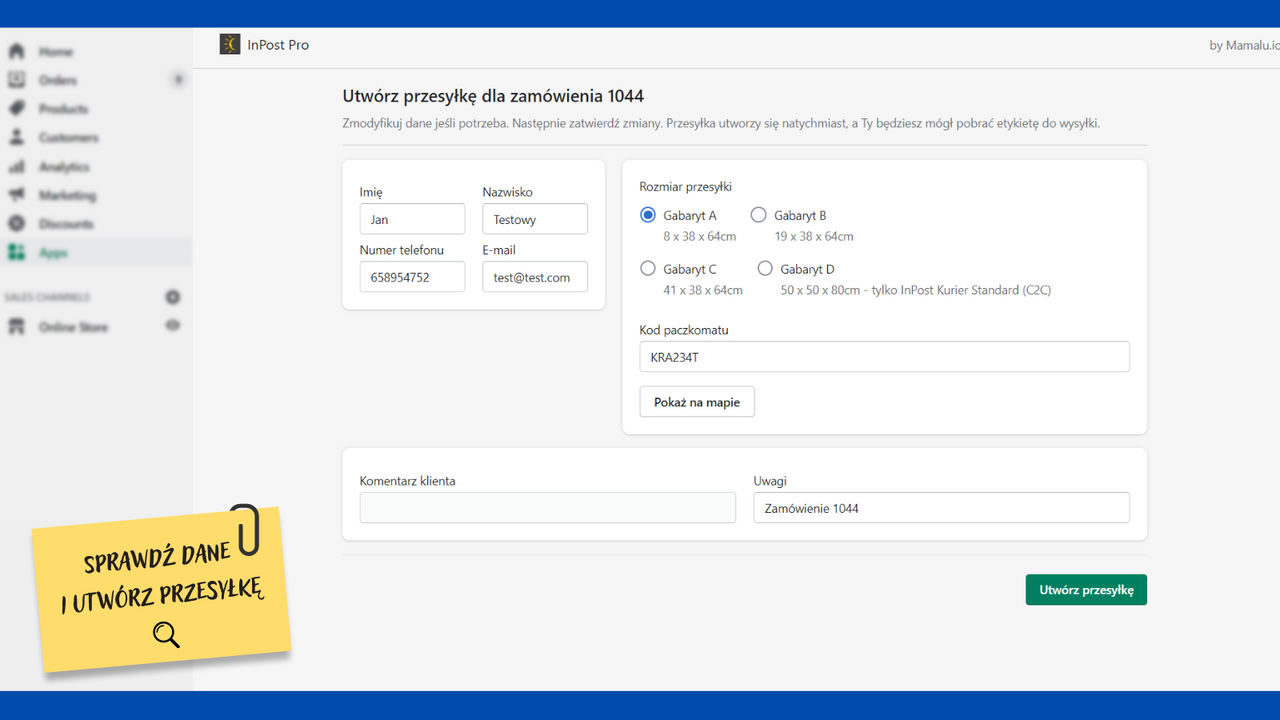Click the Nazwisko field with Testowy

535,219
